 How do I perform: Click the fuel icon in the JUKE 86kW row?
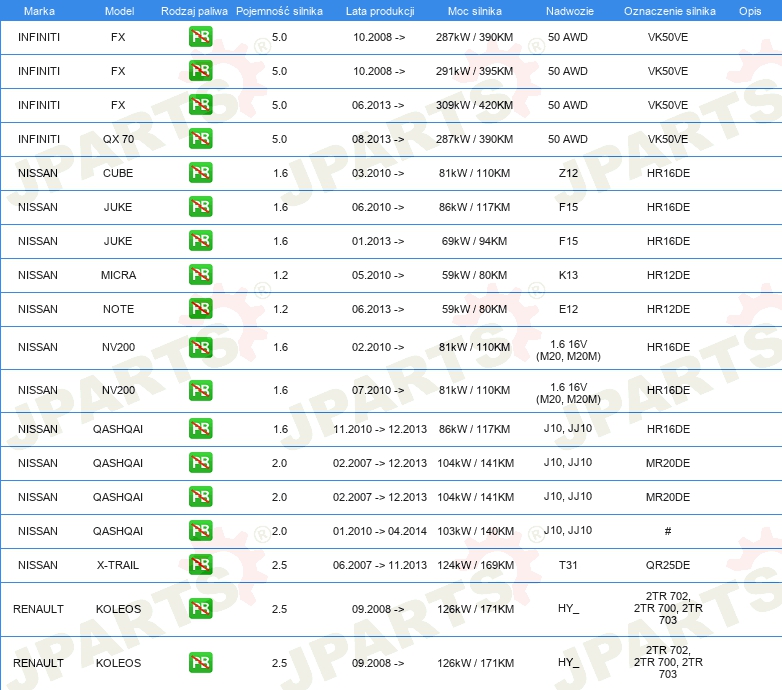pos(200,206)
